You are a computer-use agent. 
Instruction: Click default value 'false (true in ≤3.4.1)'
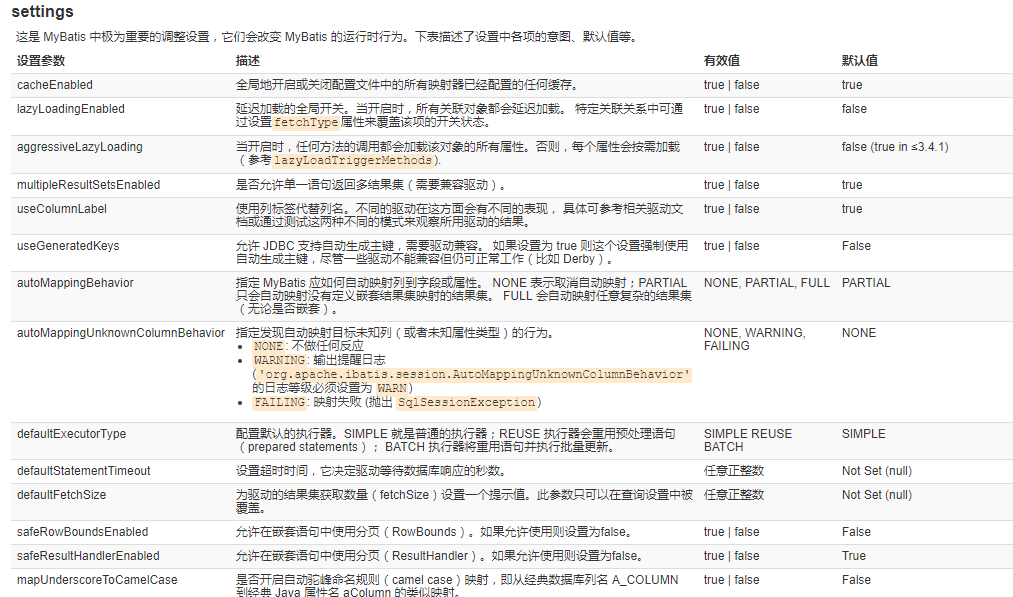pos(895,147)
